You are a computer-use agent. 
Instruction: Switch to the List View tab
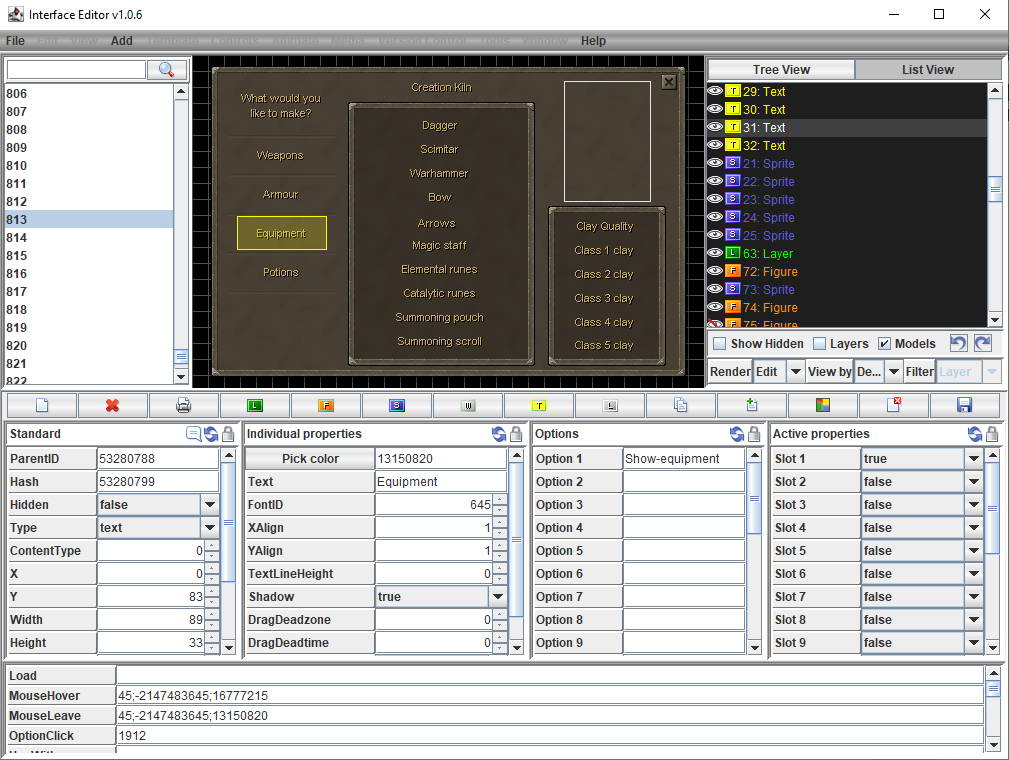point(927,70)
